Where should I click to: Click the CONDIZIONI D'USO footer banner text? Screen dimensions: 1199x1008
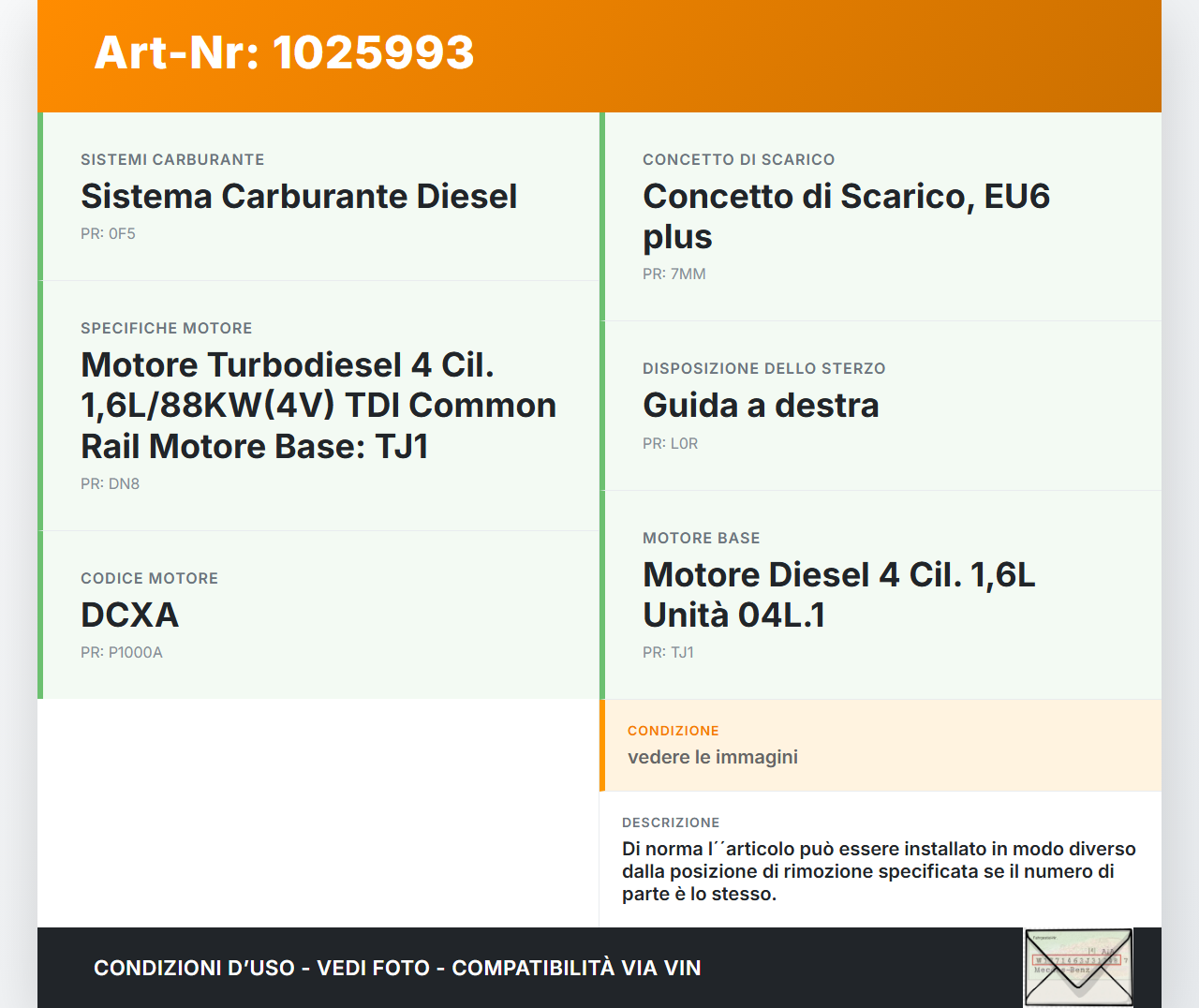[x=397, y=968]
